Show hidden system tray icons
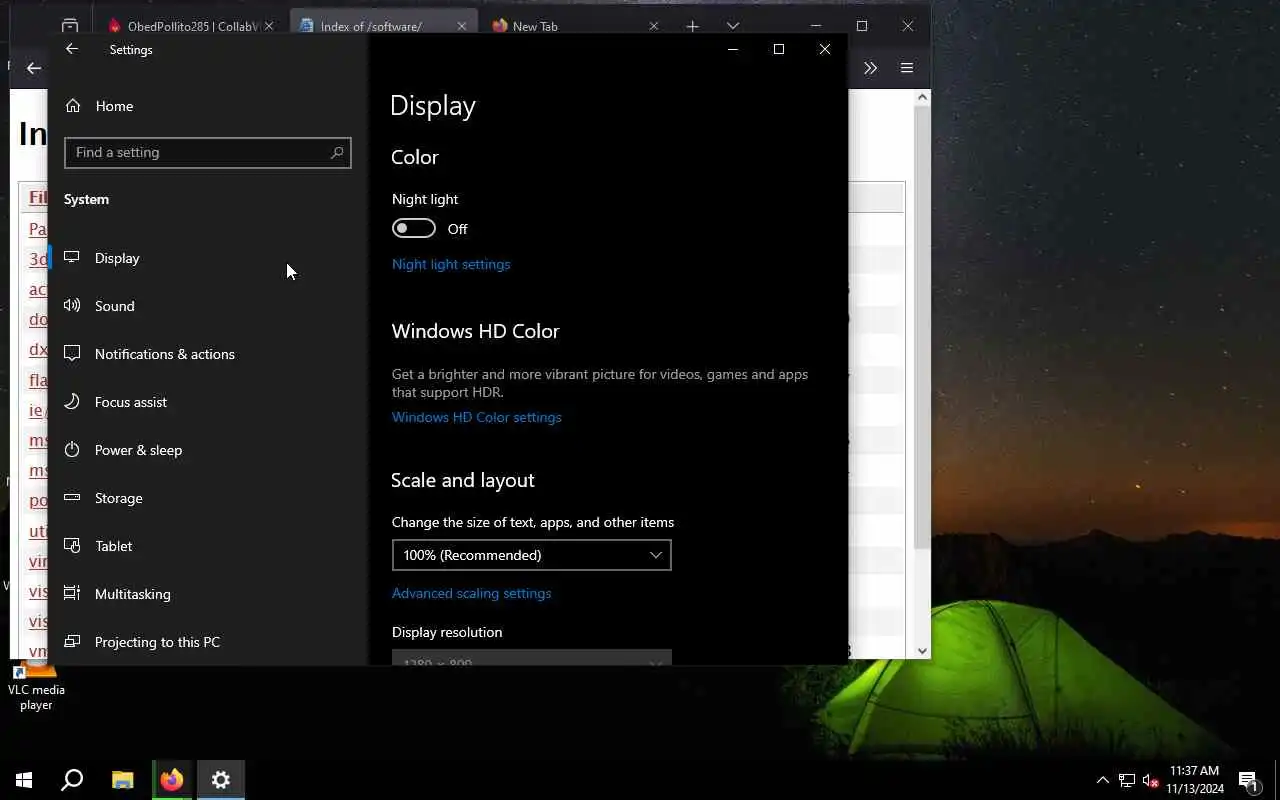The height and width of the screenshot is (800, 1280). tap(1102, 780)
